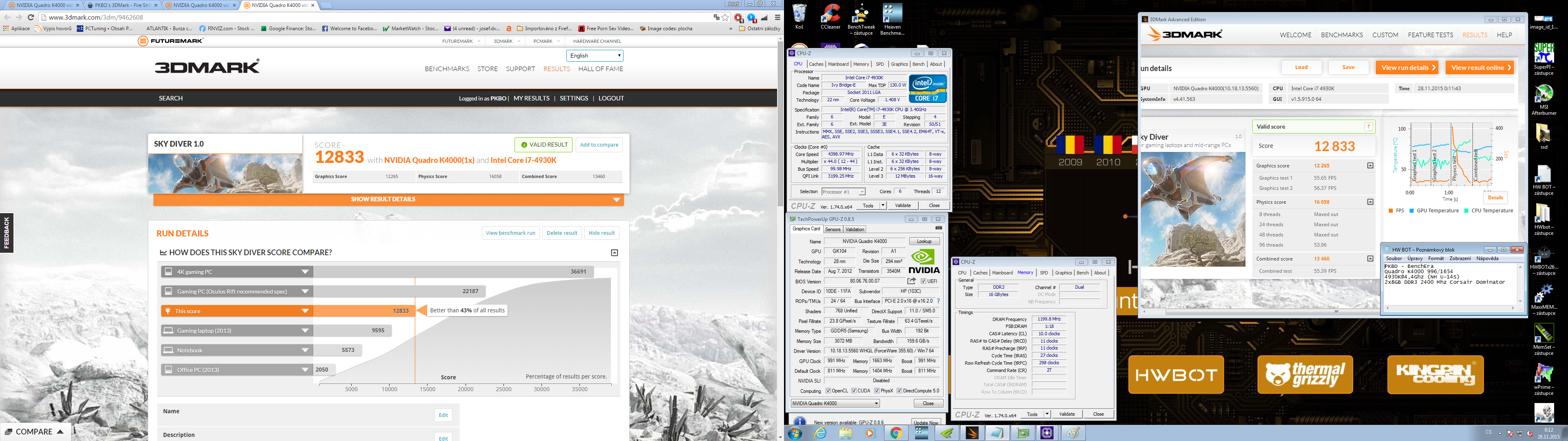Click the Sky Diver thumbnail in 3DMark app
This screenshot has width=1568, height=441.
[x=1193, y=210]
